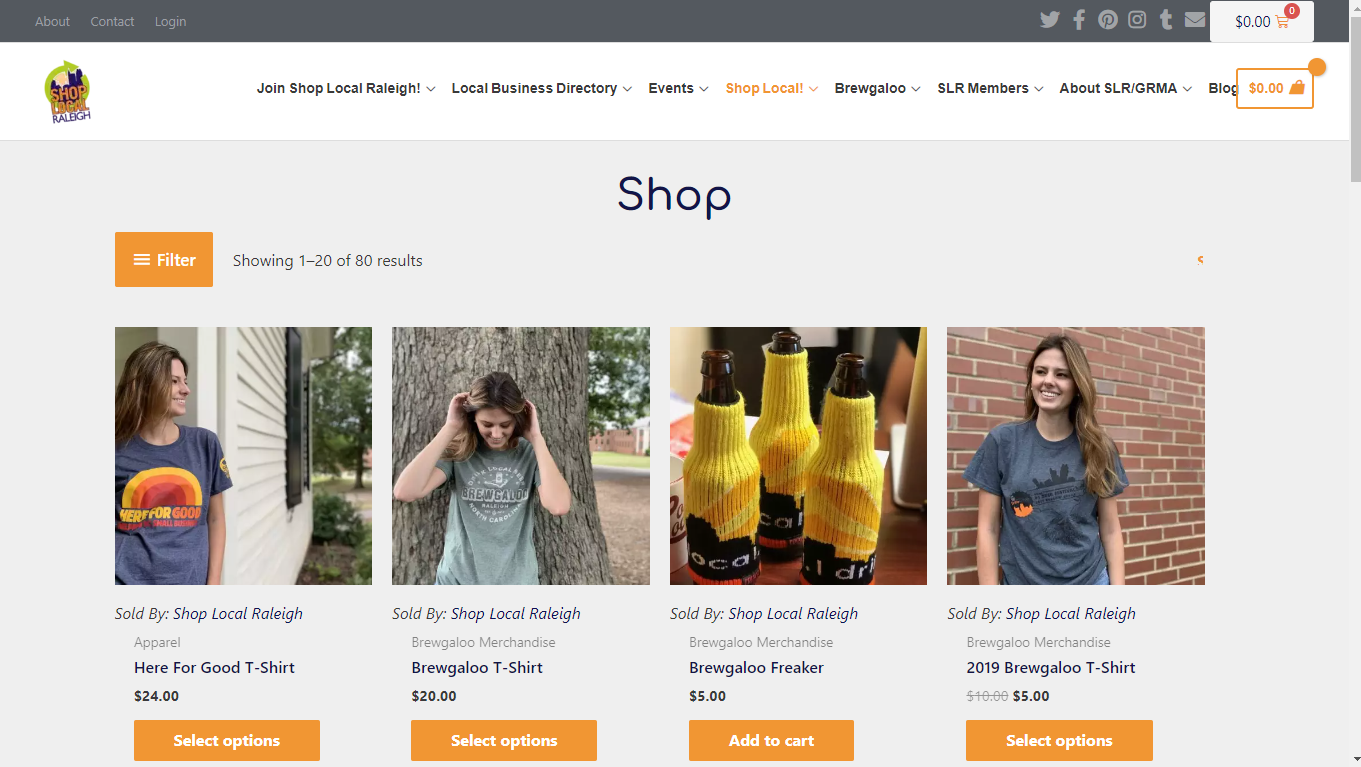Click the Pinterest icon in top bar
This screenshot has width=1361, height=767.
tap(1108, 20)
